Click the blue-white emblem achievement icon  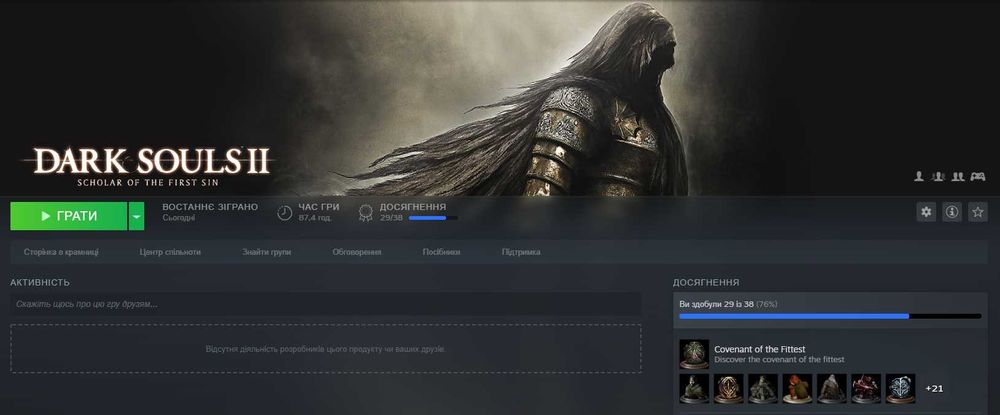(x=901, y=389)
